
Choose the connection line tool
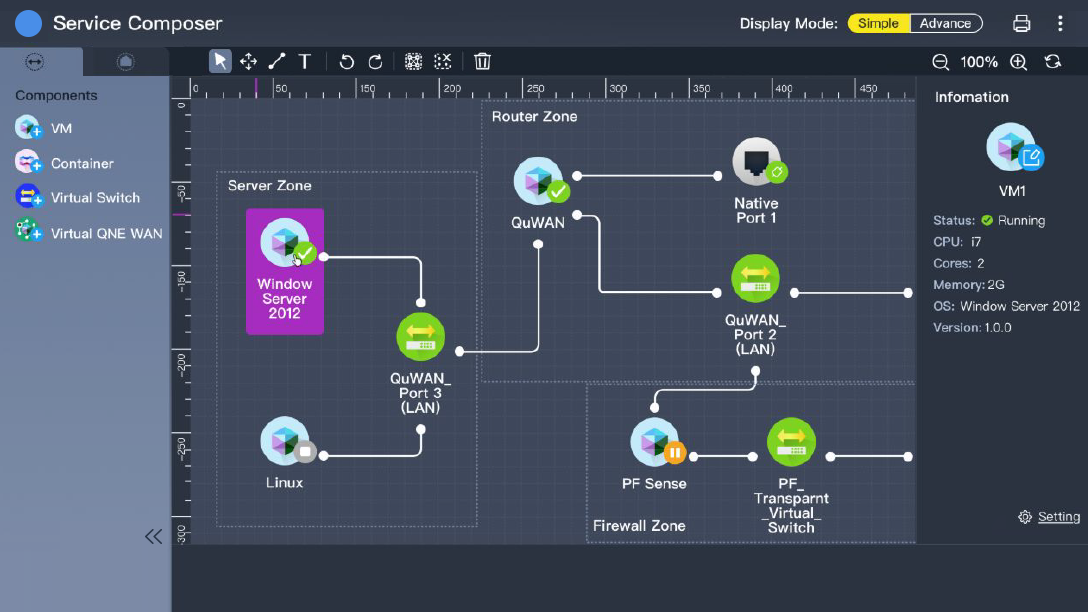[277, 62]
